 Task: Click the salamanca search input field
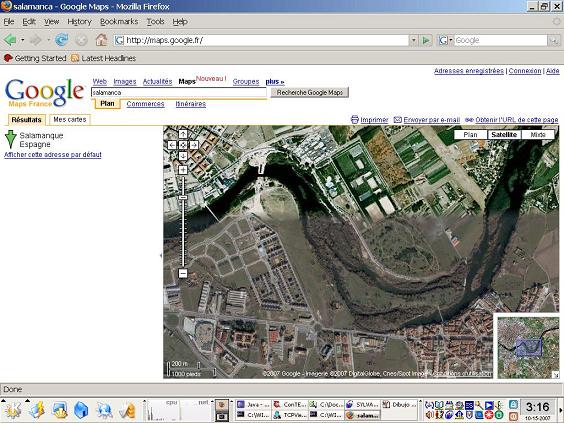coord(179,92)
